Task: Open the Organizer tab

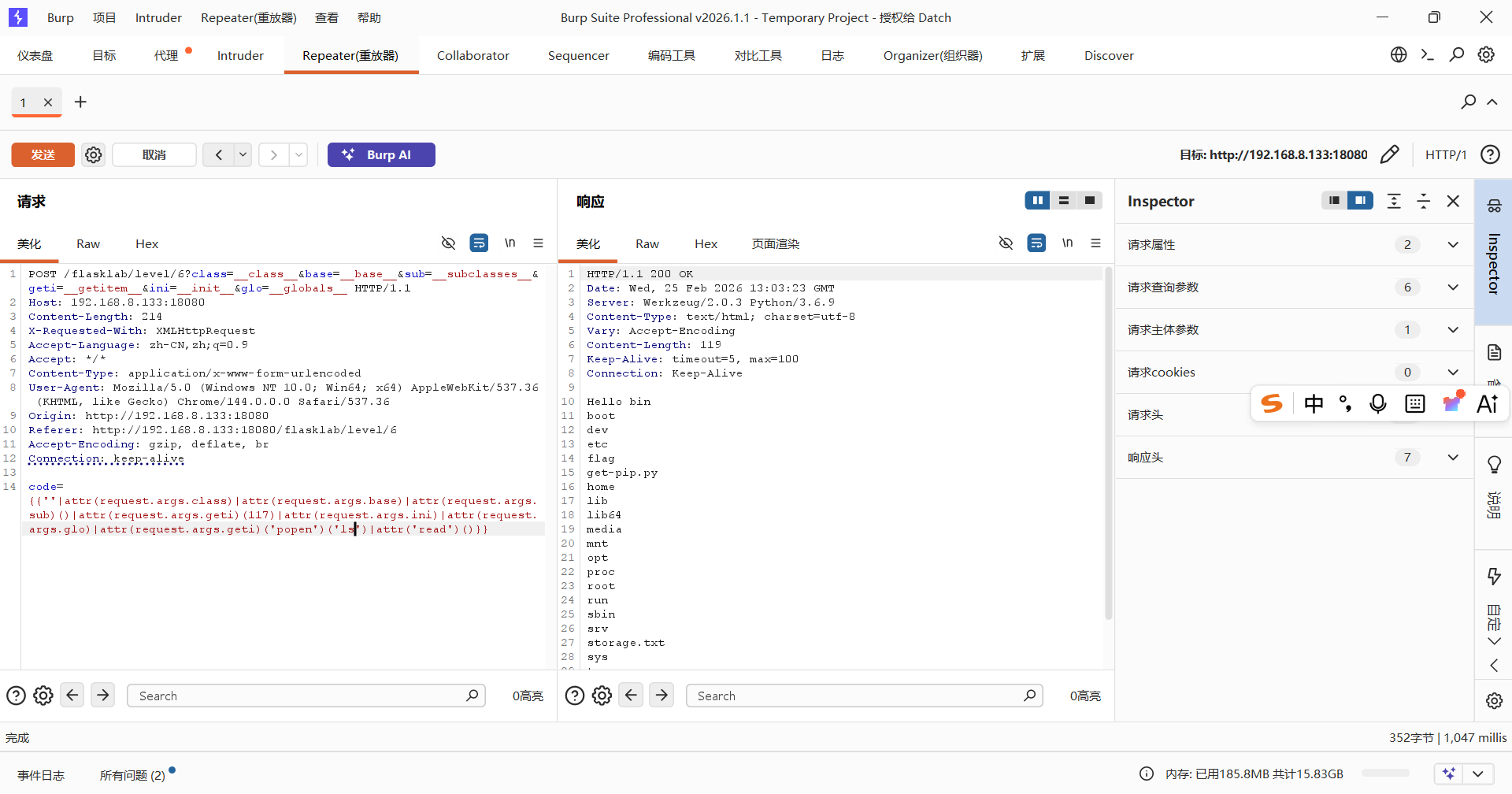Action: point(933,56)
